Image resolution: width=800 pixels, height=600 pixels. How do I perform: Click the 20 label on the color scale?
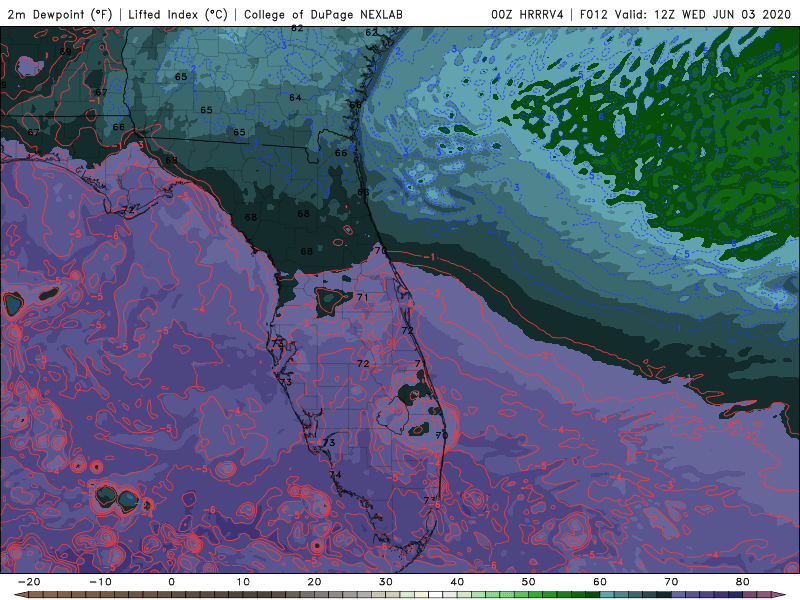[314, 582]
